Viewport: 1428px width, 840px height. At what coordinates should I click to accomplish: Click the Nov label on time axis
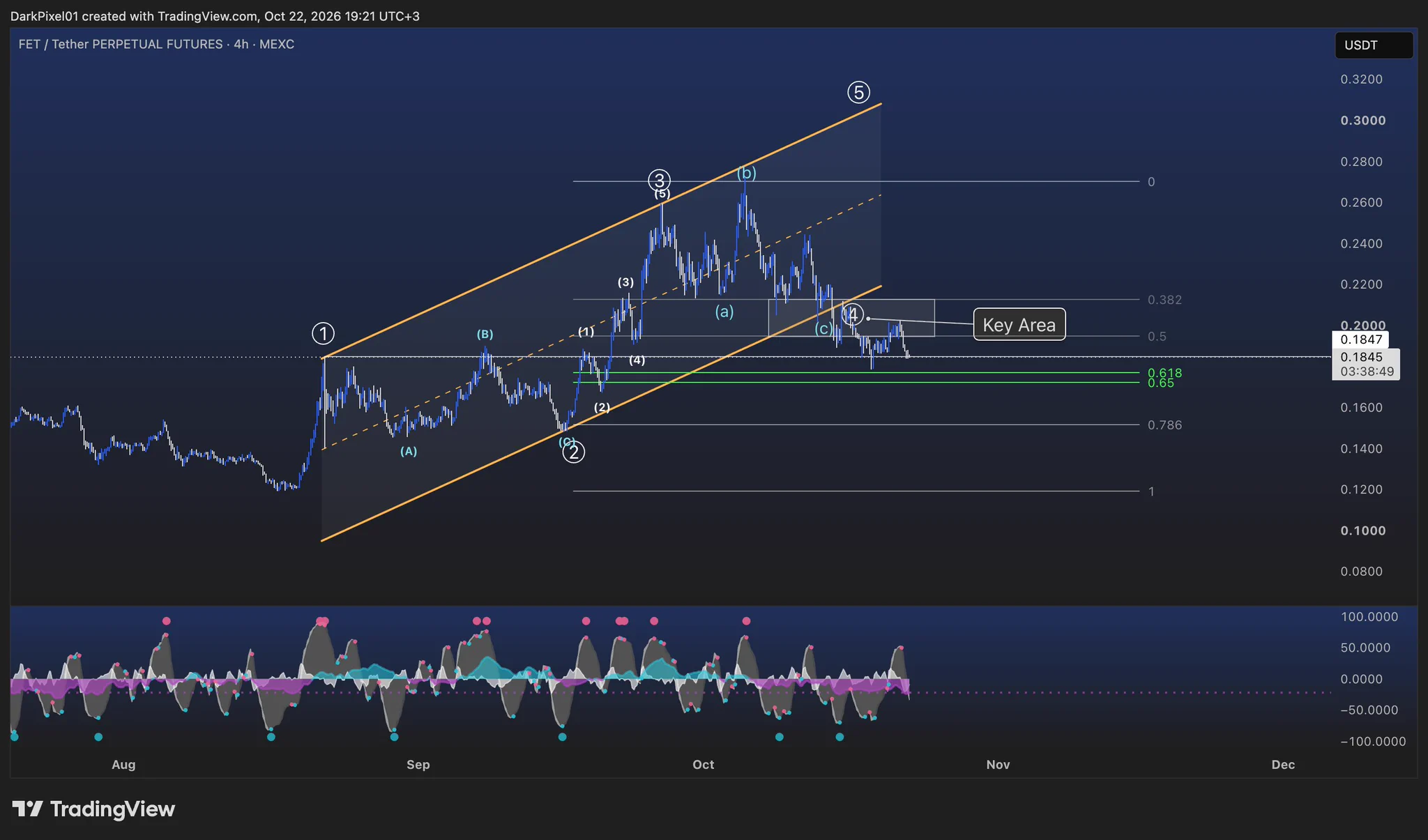coord(998,765)
